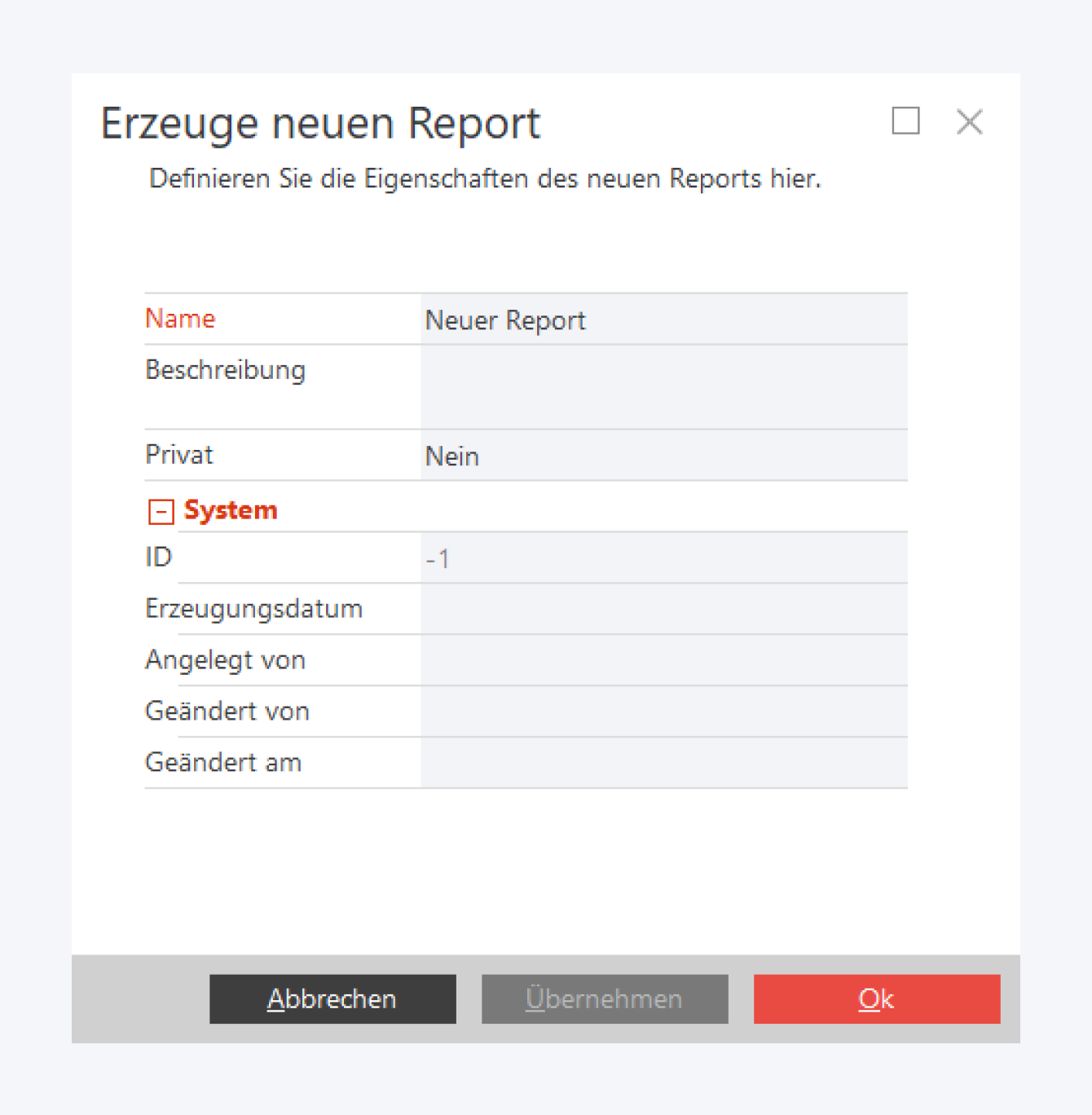1092x1115 pixels.
Task: Click the System group header label
Action: [231, 510]
